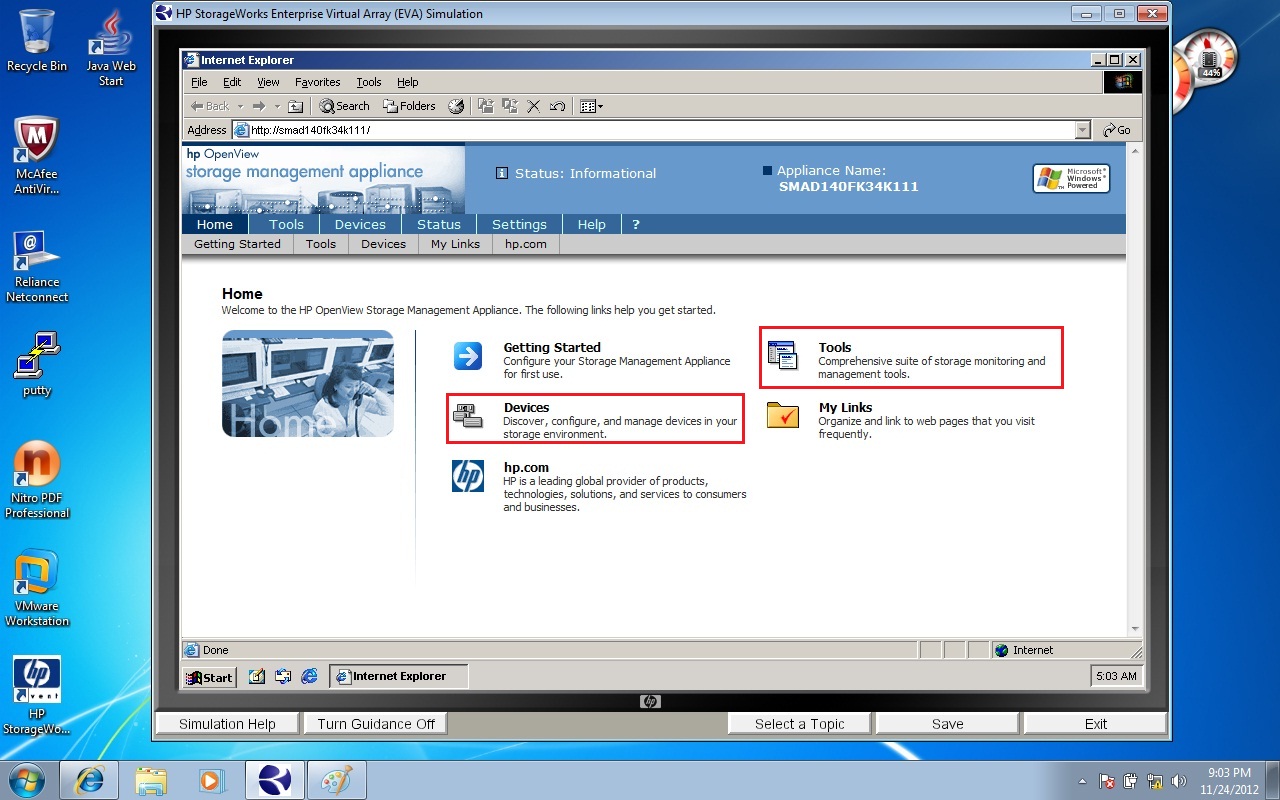
Task: Click the History clock icon in the toolbar
Action: point(456,106)
